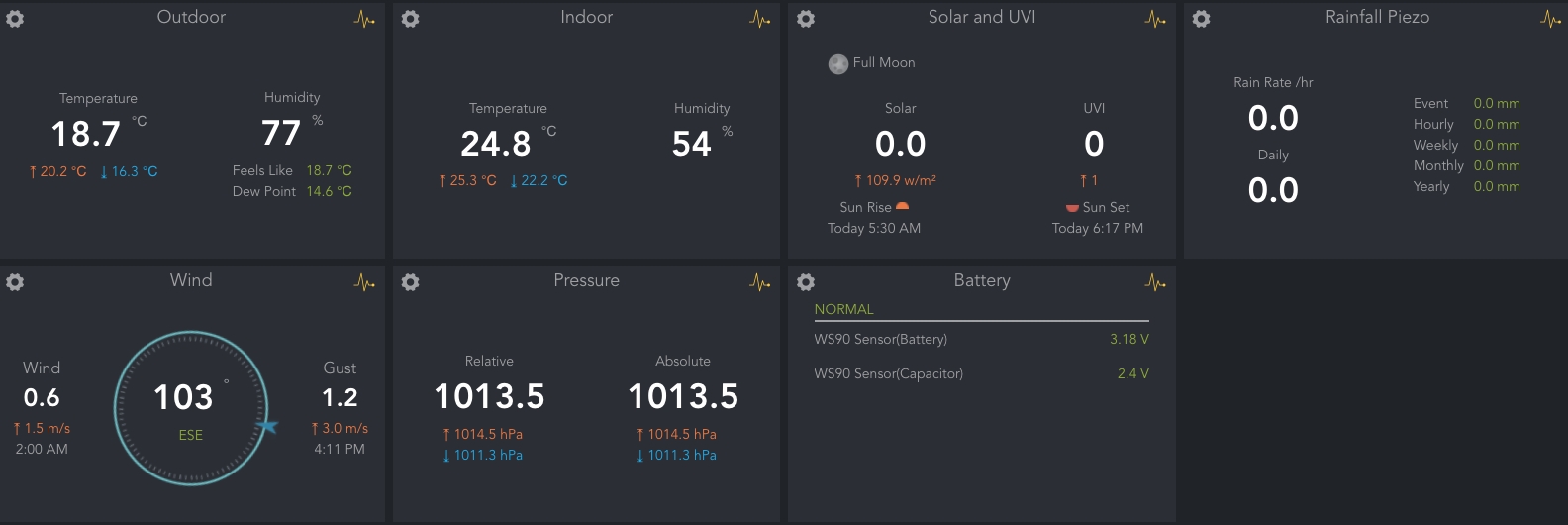Viewport: 1568px width, 525px height.
Task: Click the outdoor temperature value 18.7
Action: click(86, 134)
